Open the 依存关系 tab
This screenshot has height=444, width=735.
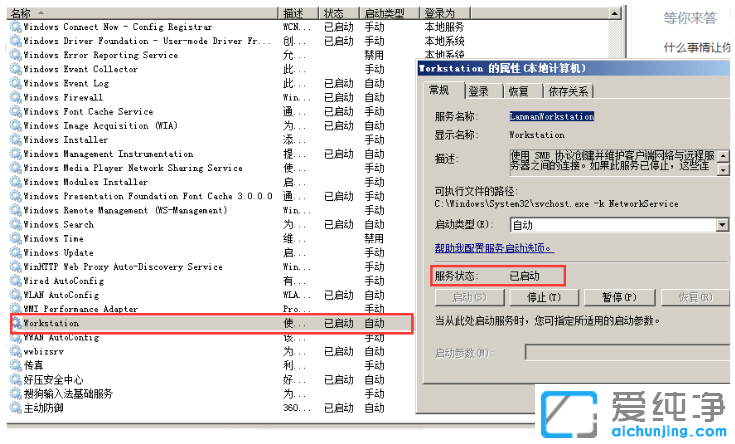point(568,91)
